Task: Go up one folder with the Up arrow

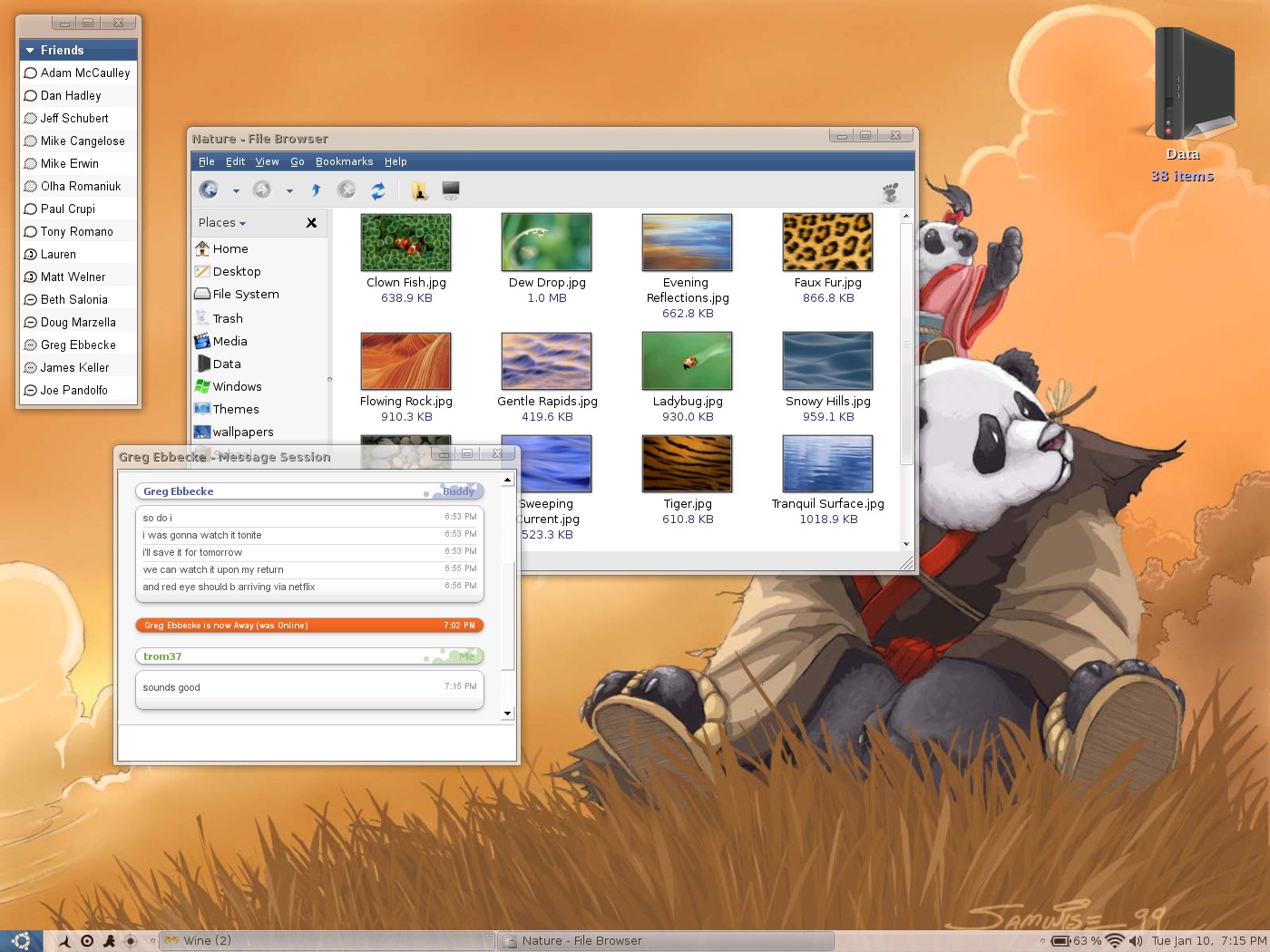Action: 316,189
